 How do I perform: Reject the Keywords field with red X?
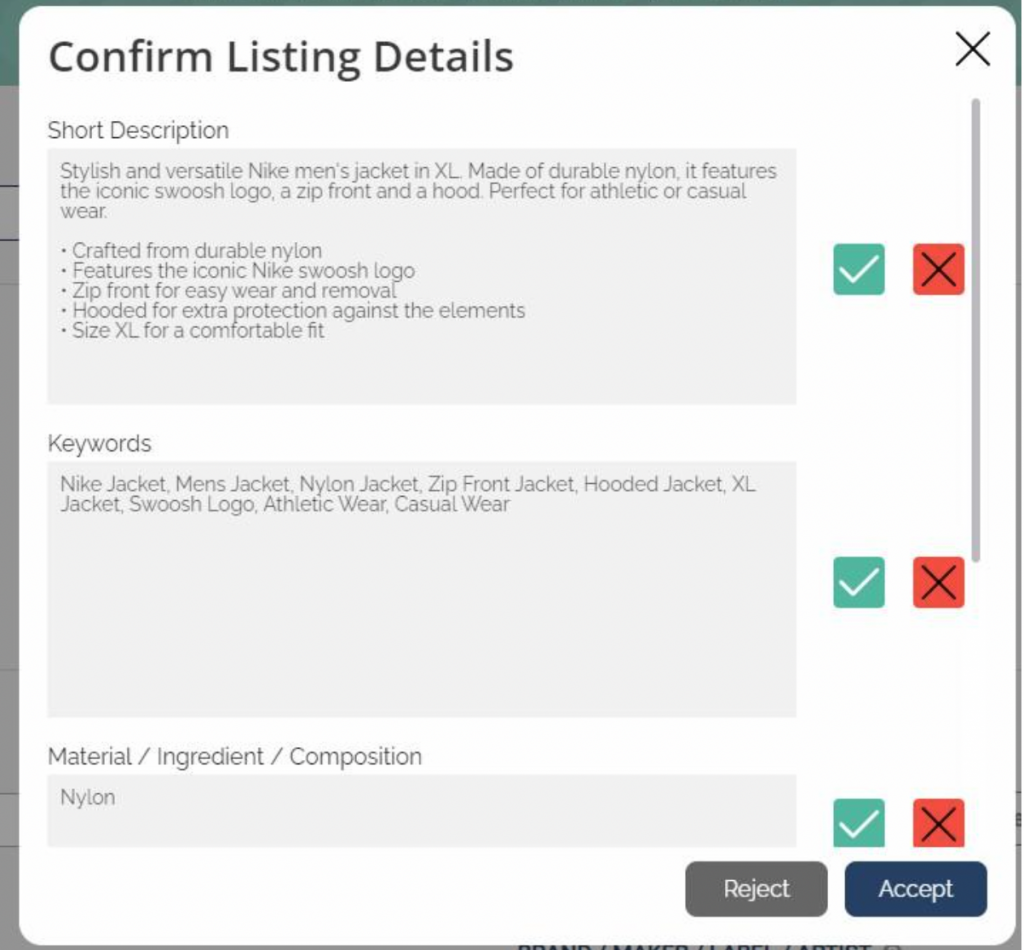[x=938, y=582]
